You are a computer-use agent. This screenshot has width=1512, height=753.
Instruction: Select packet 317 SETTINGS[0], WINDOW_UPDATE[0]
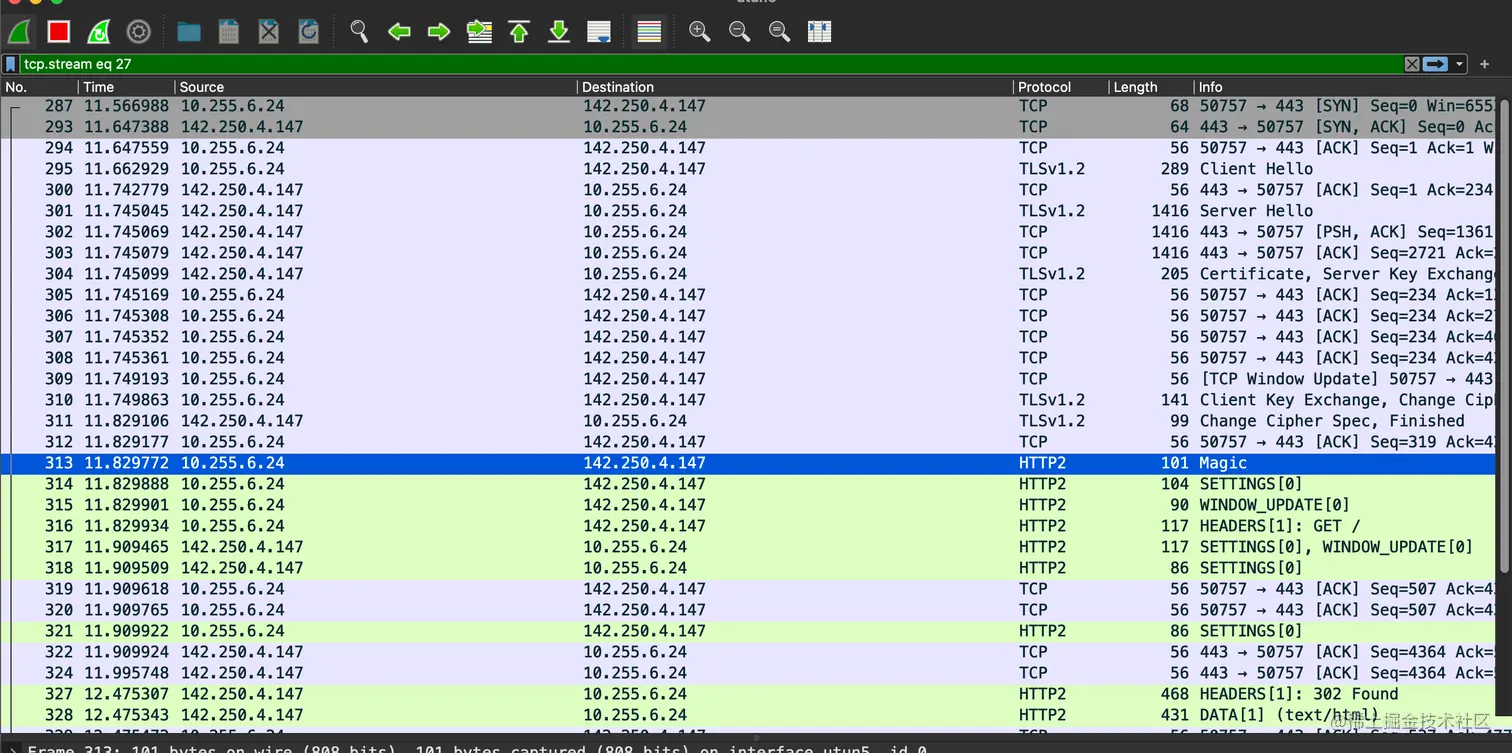point(749,547)
